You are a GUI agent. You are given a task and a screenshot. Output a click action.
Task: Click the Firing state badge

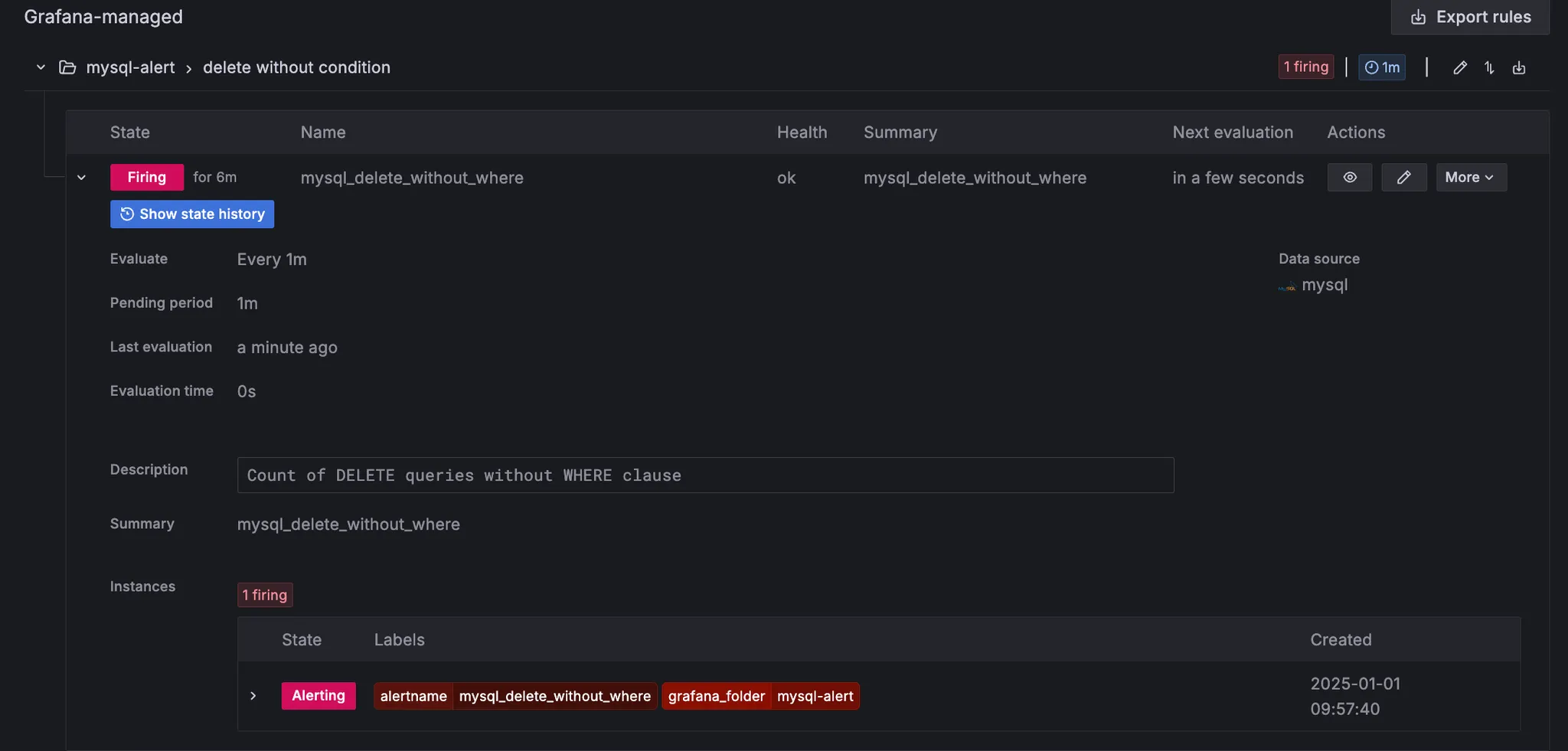(147, 177)
